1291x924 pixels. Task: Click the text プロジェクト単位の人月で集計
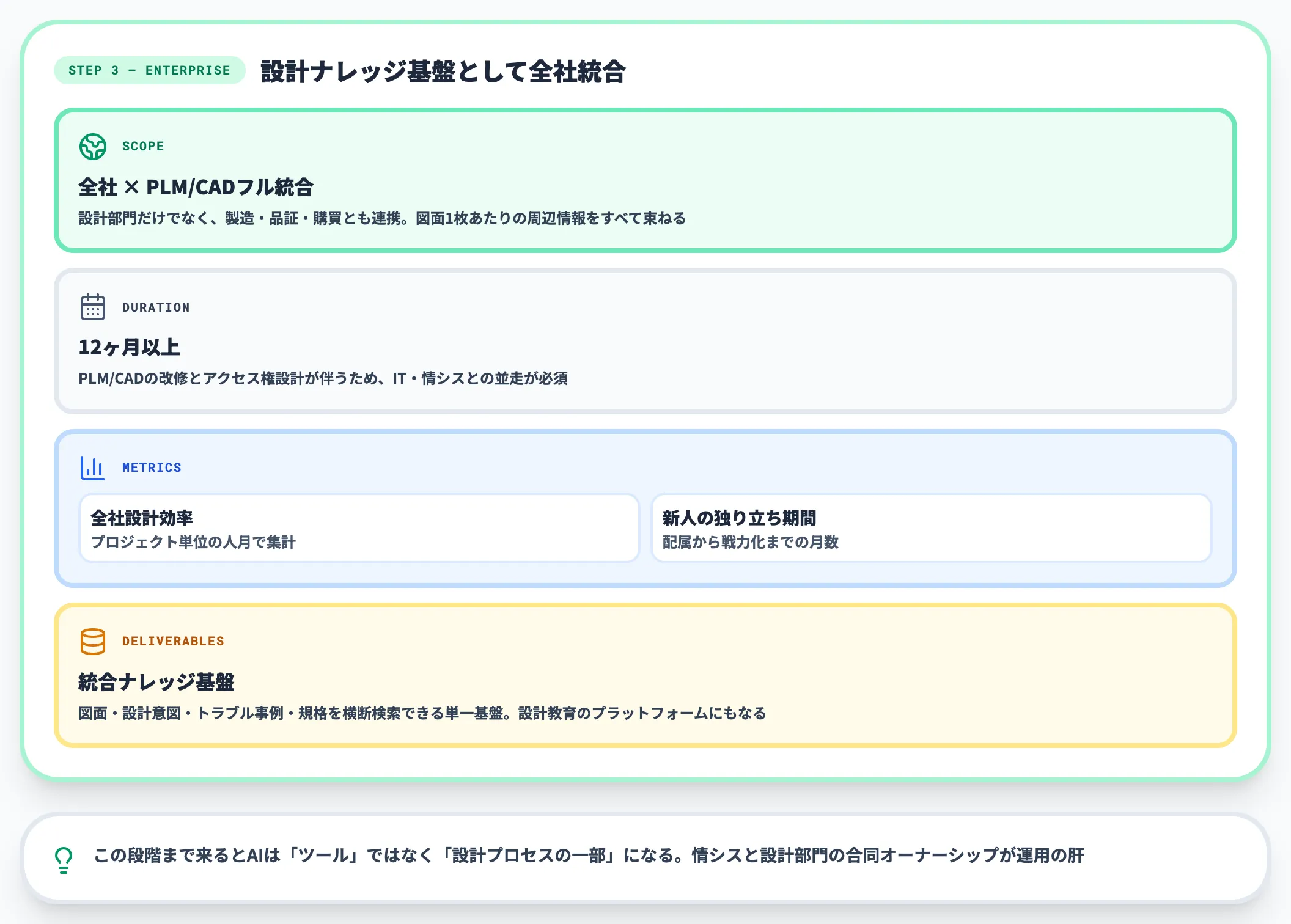pos(193,542)
